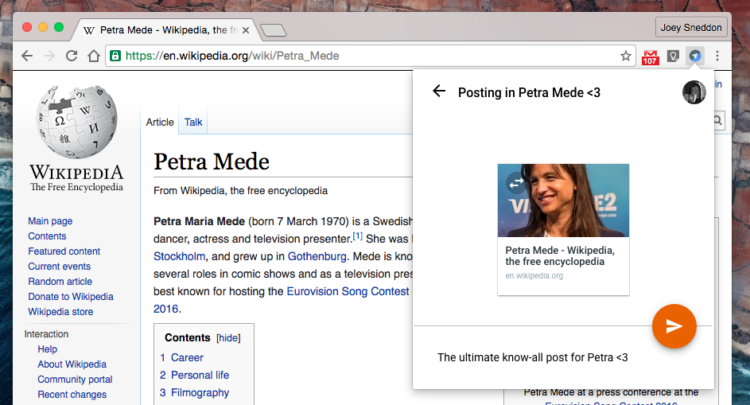The image size is (750, 405).
Task: Click the Petra Mede article heading
Action: pyautogui.click(x=211, y=162)
